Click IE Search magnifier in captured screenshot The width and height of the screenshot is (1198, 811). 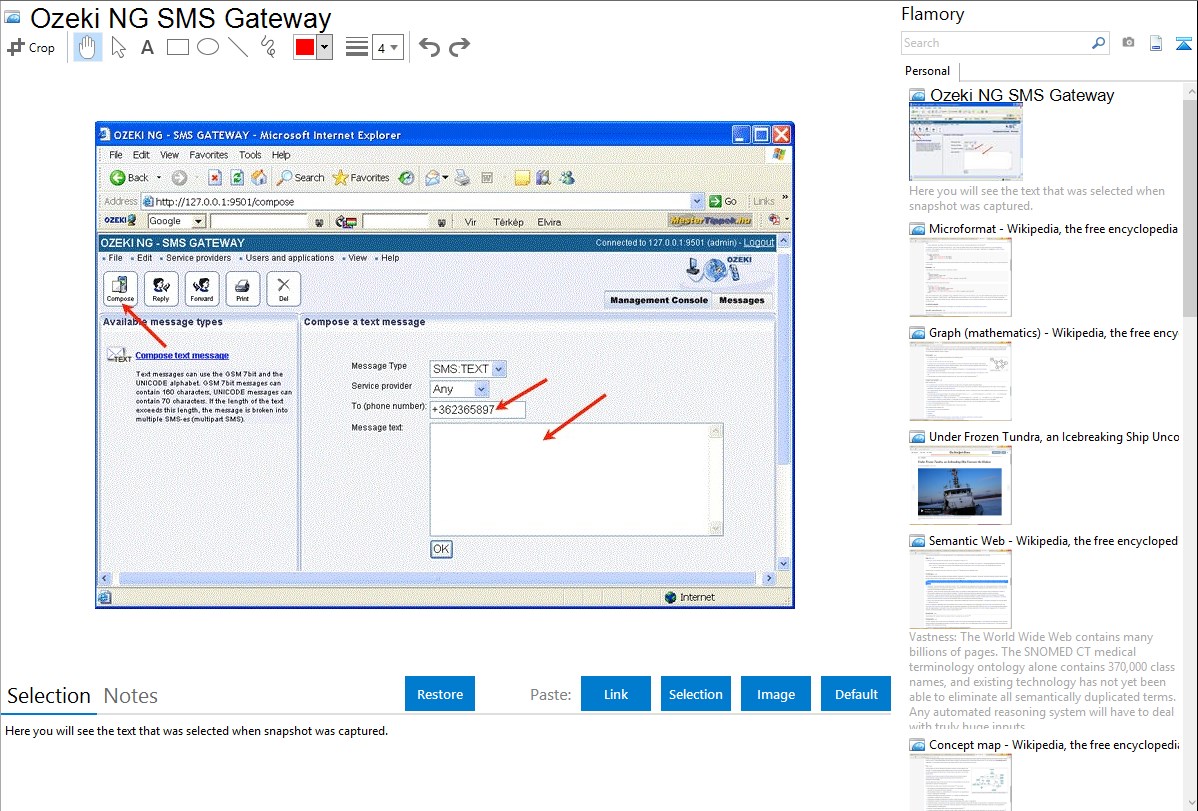[300, 178]
